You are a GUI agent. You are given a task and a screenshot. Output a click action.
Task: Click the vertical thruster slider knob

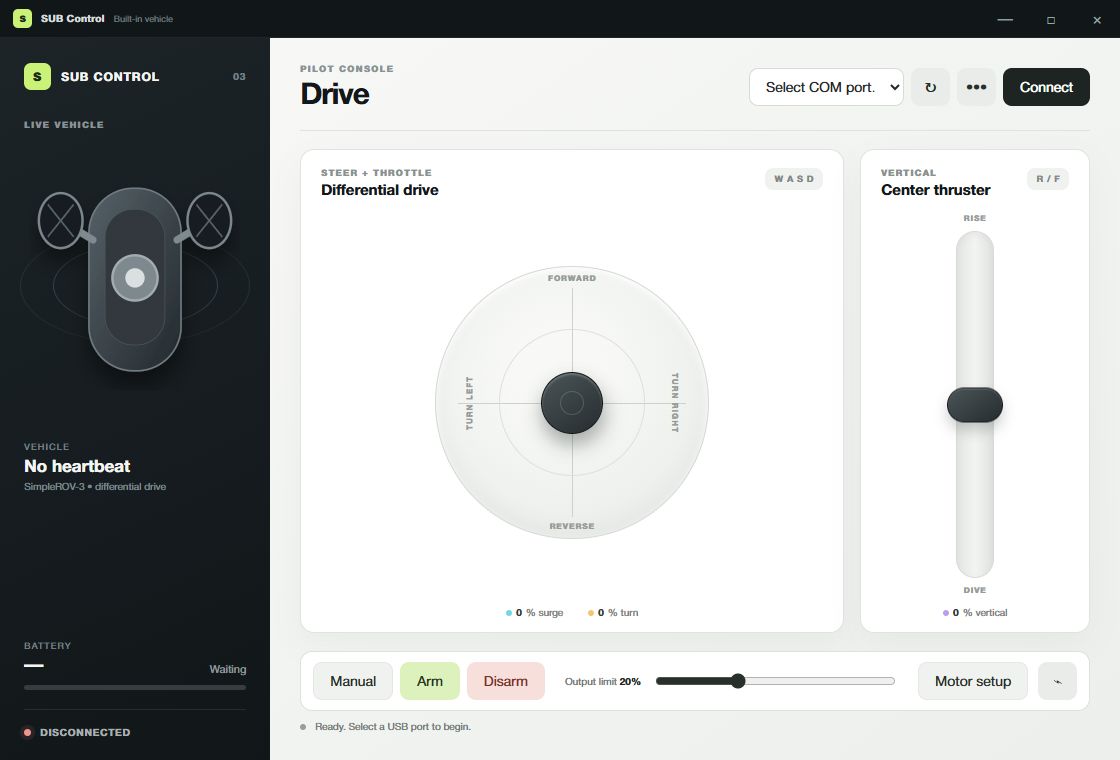point(974,405)
